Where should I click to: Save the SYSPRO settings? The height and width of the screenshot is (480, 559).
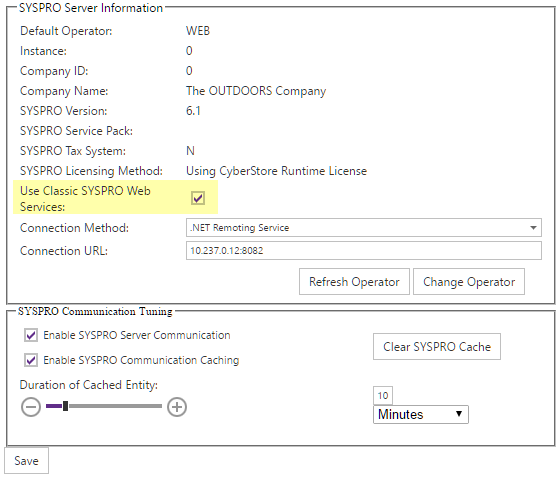(x=26, y=461)
